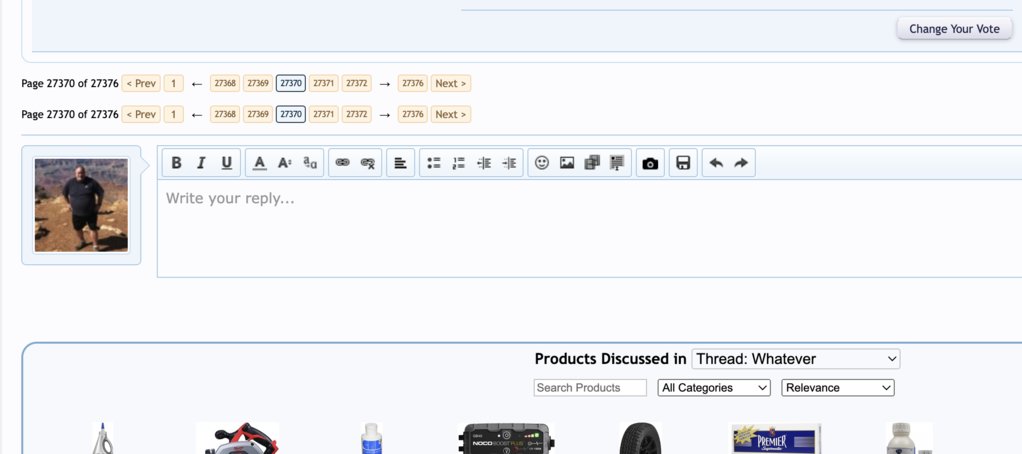Open the NOCO Boost Plus product thumbnail
The image size is (1022, 454).
506,438
